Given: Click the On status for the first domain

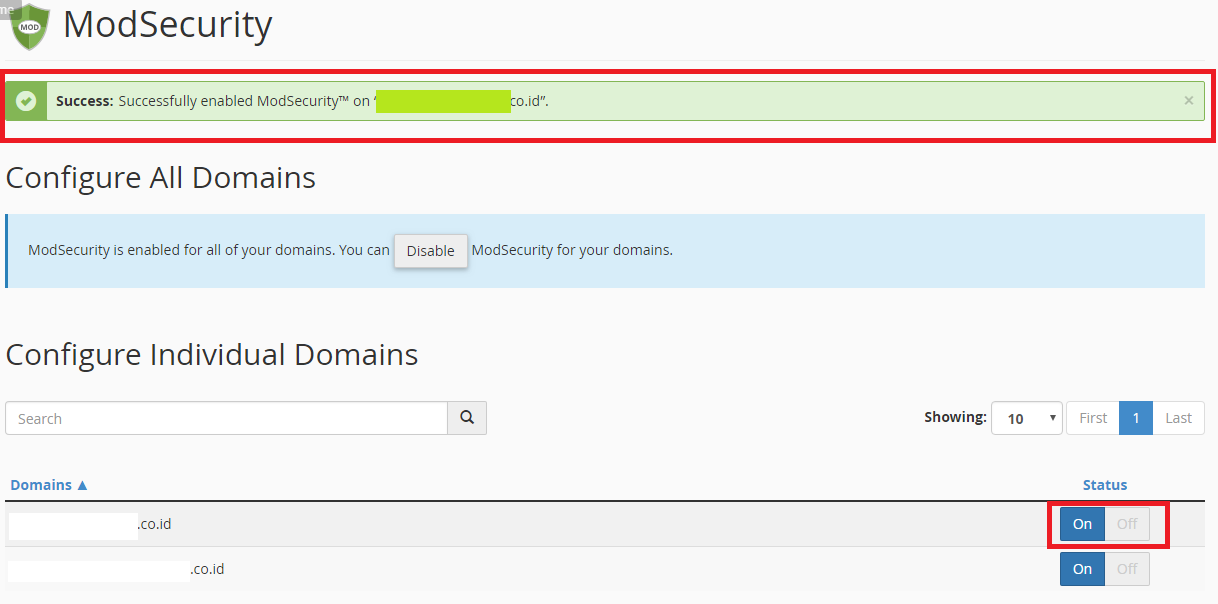Looking at the screenshot, I should (1081, 523).
